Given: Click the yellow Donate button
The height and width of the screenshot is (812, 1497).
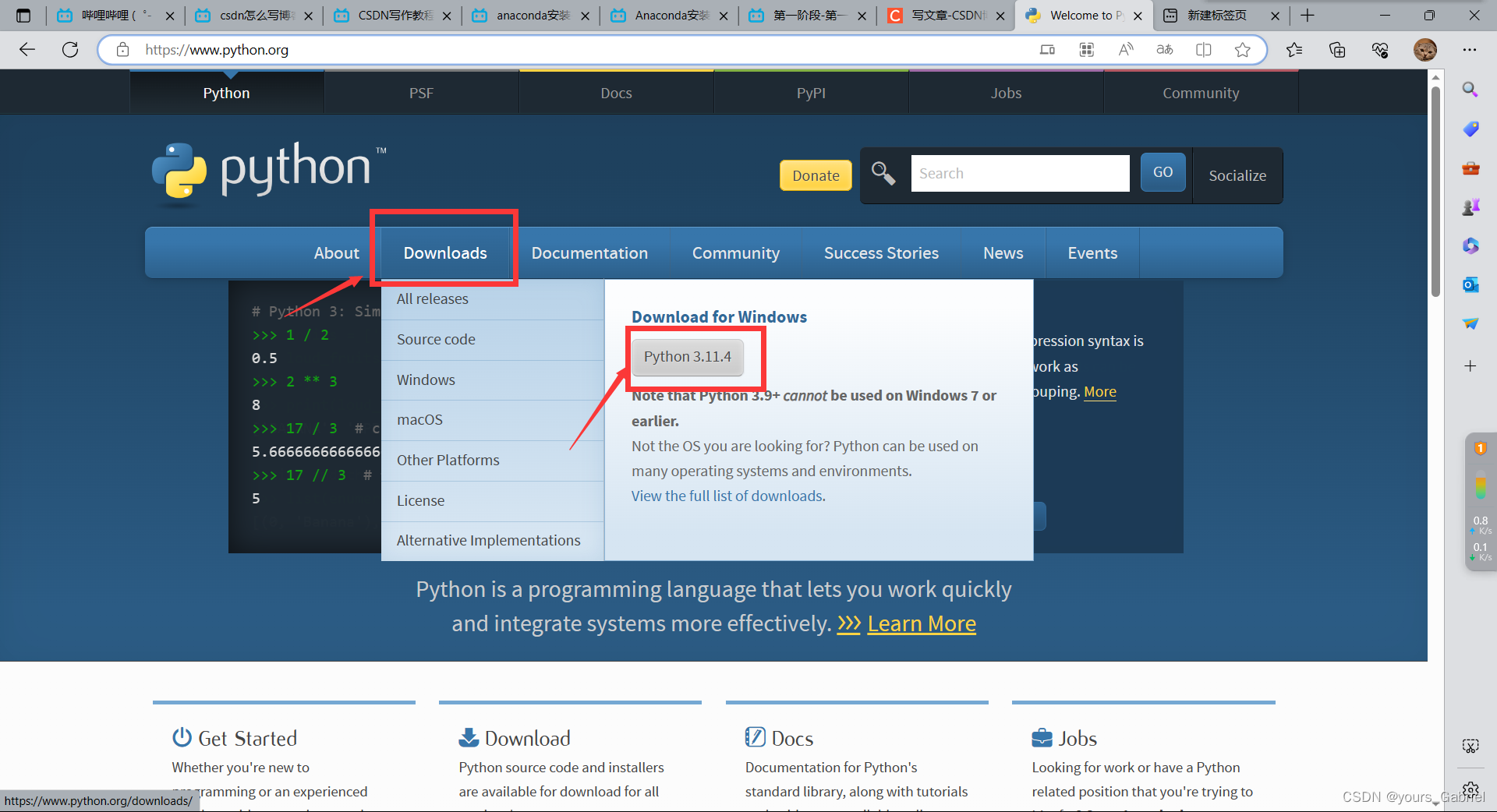Looking at the screenshot, I should pyautogui.click(x=816, y=175).
